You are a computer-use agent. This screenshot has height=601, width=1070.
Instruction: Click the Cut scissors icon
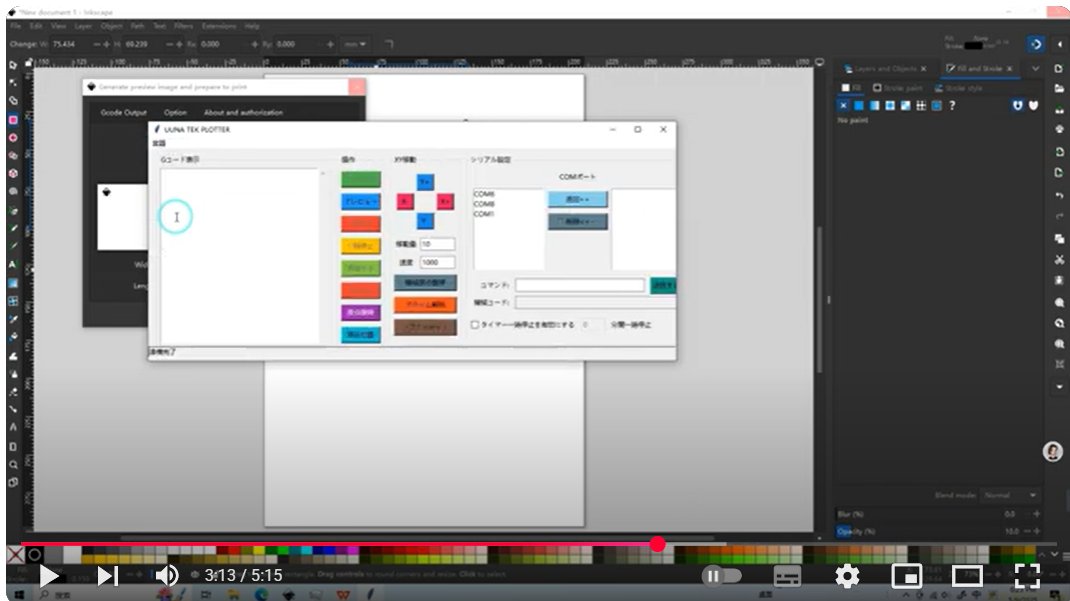coord(1059,260)
